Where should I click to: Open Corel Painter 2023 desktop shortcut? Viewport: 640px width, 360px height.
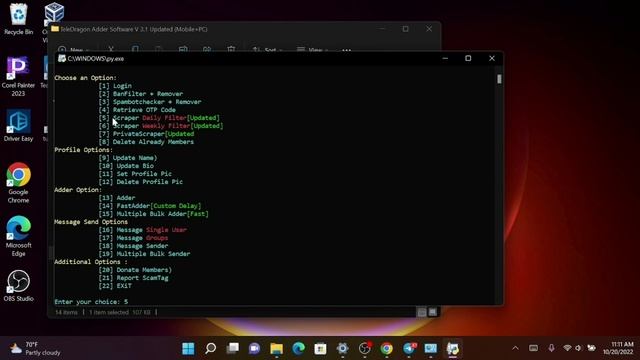coord(18,77)
